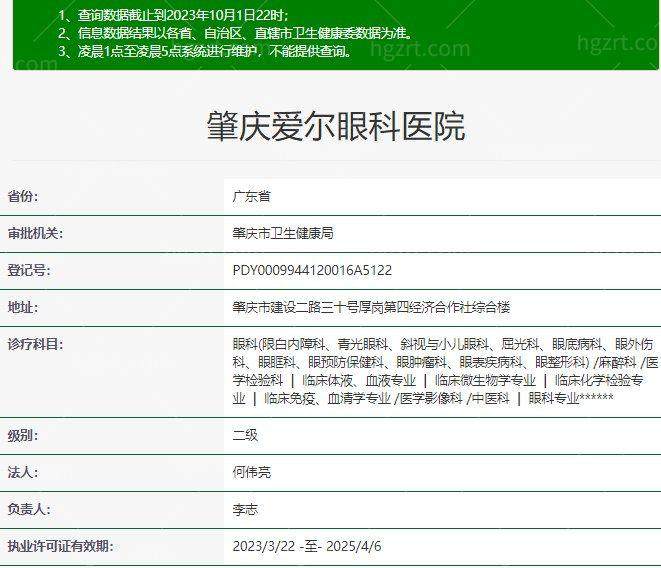This screenshot has width=661, height=568.
Task: Click notice line 3 about 凌晨1点至凌晨5点系统维护
Action: (204, 51)
